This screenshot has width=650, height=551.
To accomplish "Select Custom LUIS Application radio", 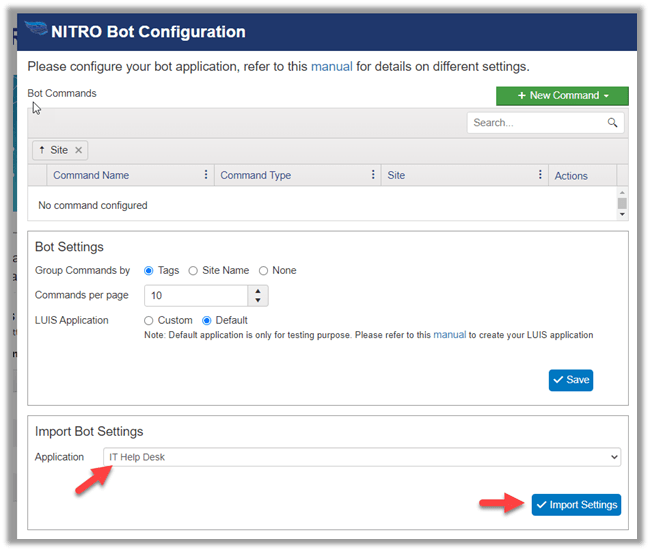I will click(148, 320).
